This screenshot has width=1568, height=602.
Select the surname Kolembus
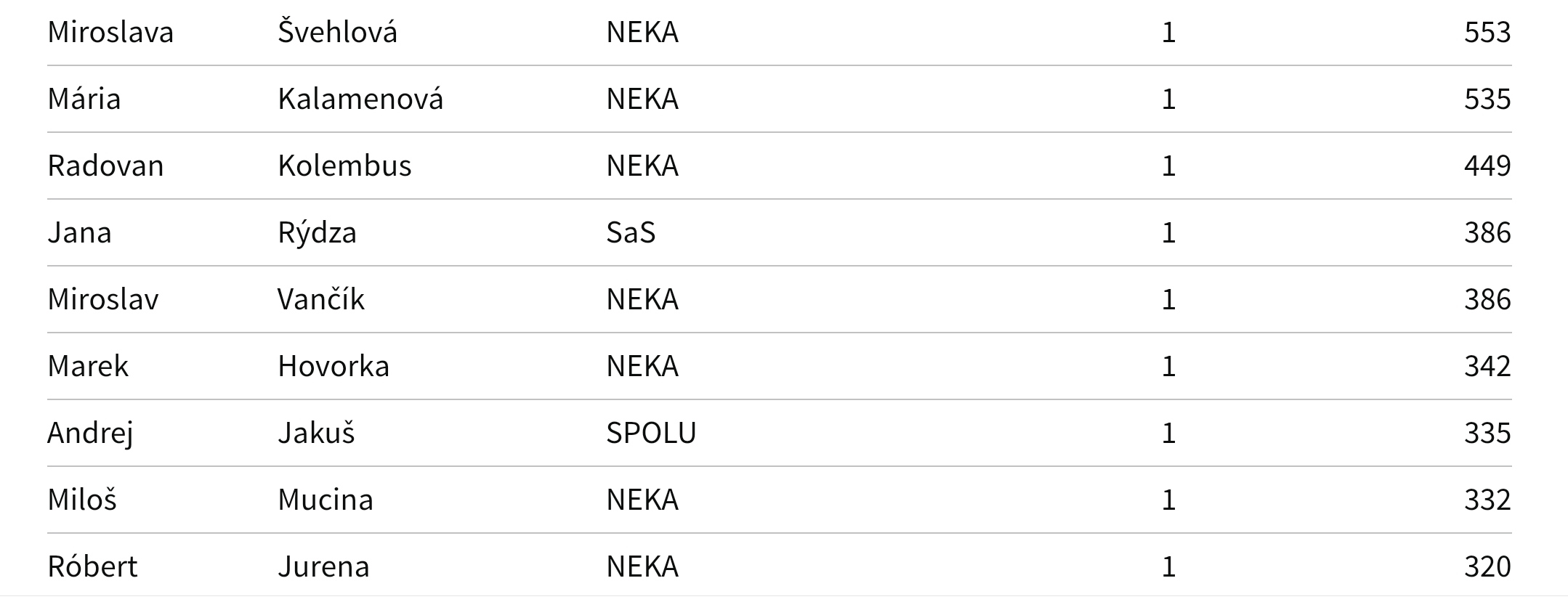pyautogui.click(x=345, y=166)
